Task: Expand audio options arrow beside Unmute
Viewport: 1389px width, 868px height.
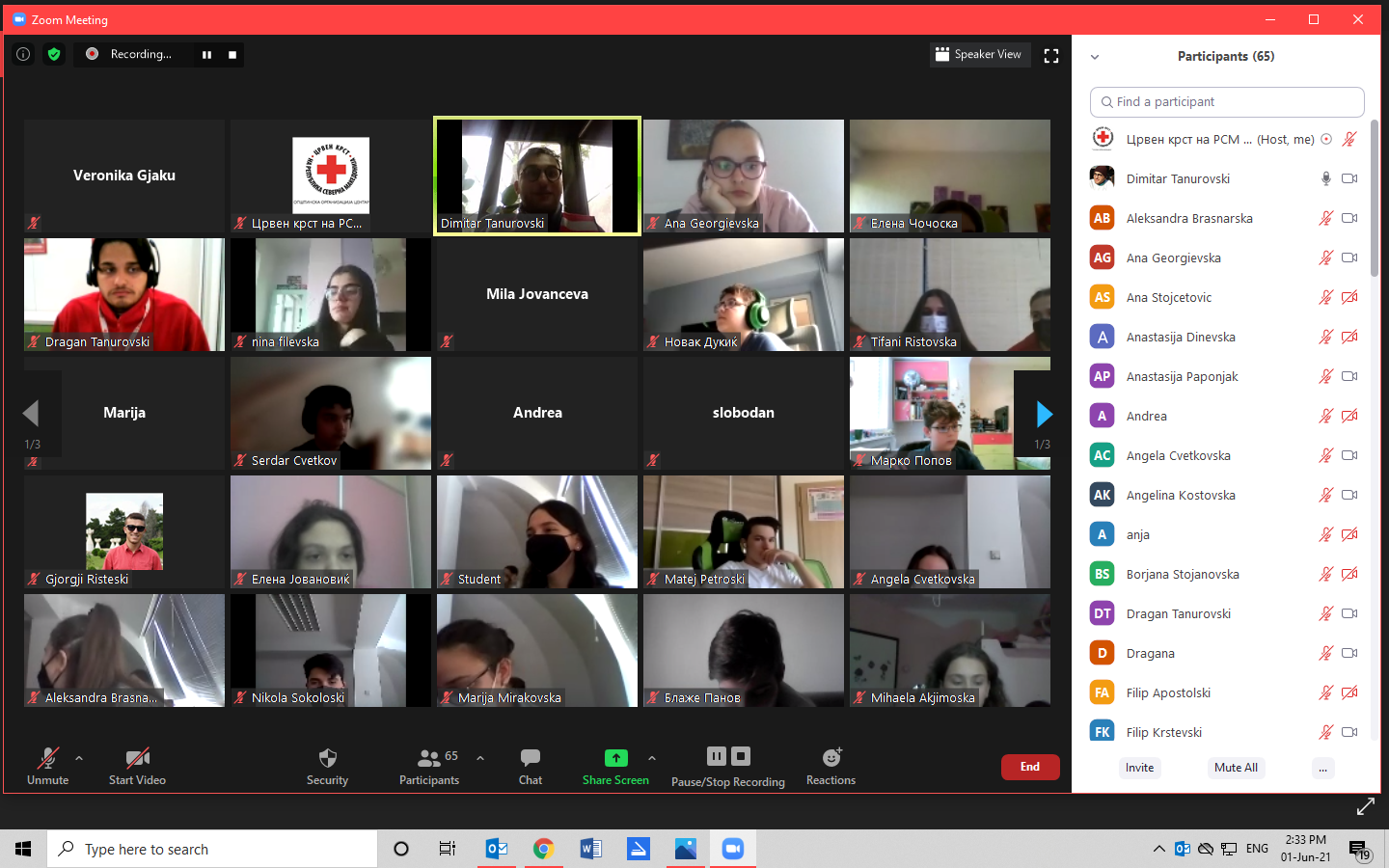Action: point(79,758)
